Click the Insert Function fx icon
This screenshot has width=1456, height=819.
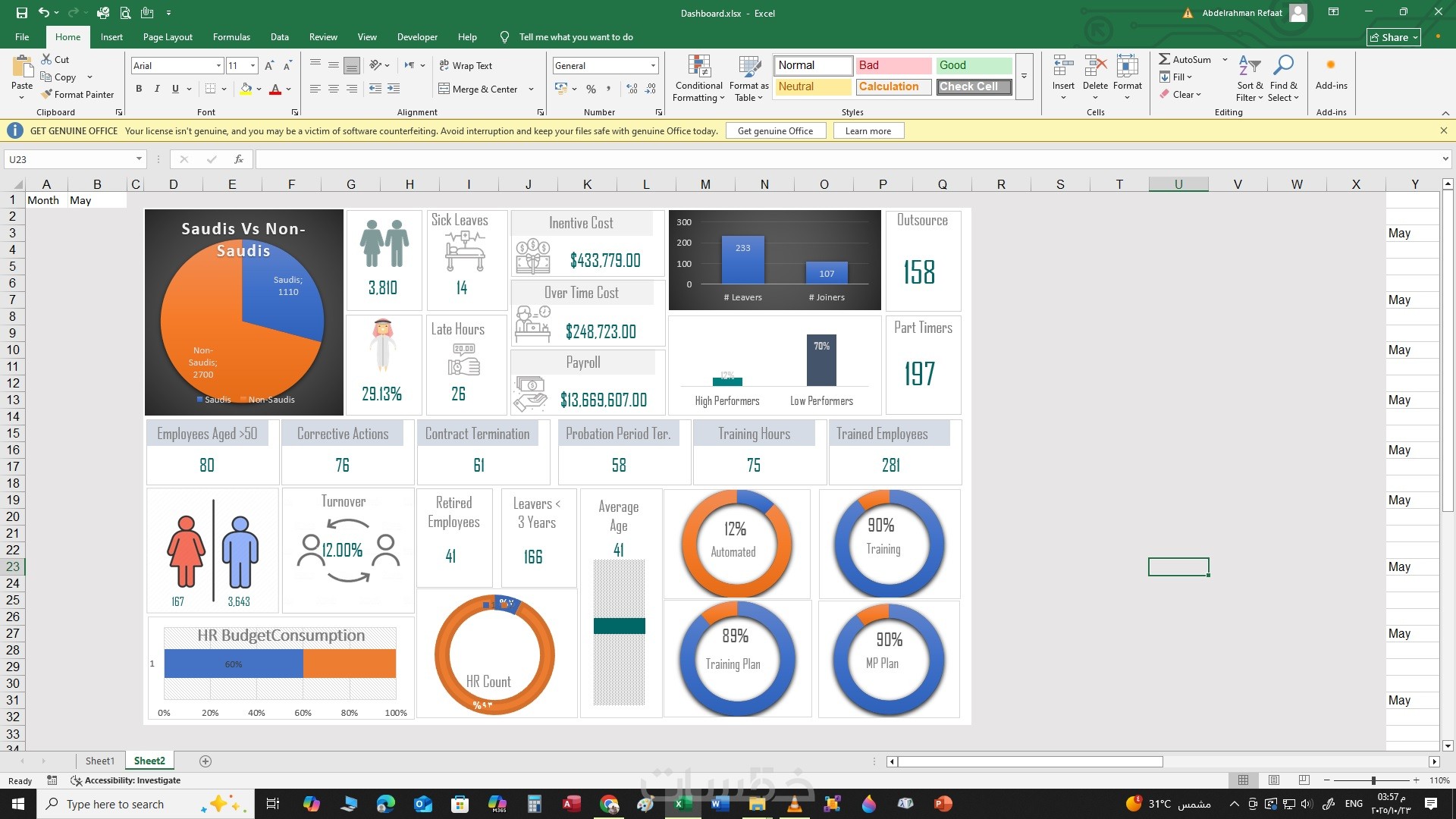(238, 159)
